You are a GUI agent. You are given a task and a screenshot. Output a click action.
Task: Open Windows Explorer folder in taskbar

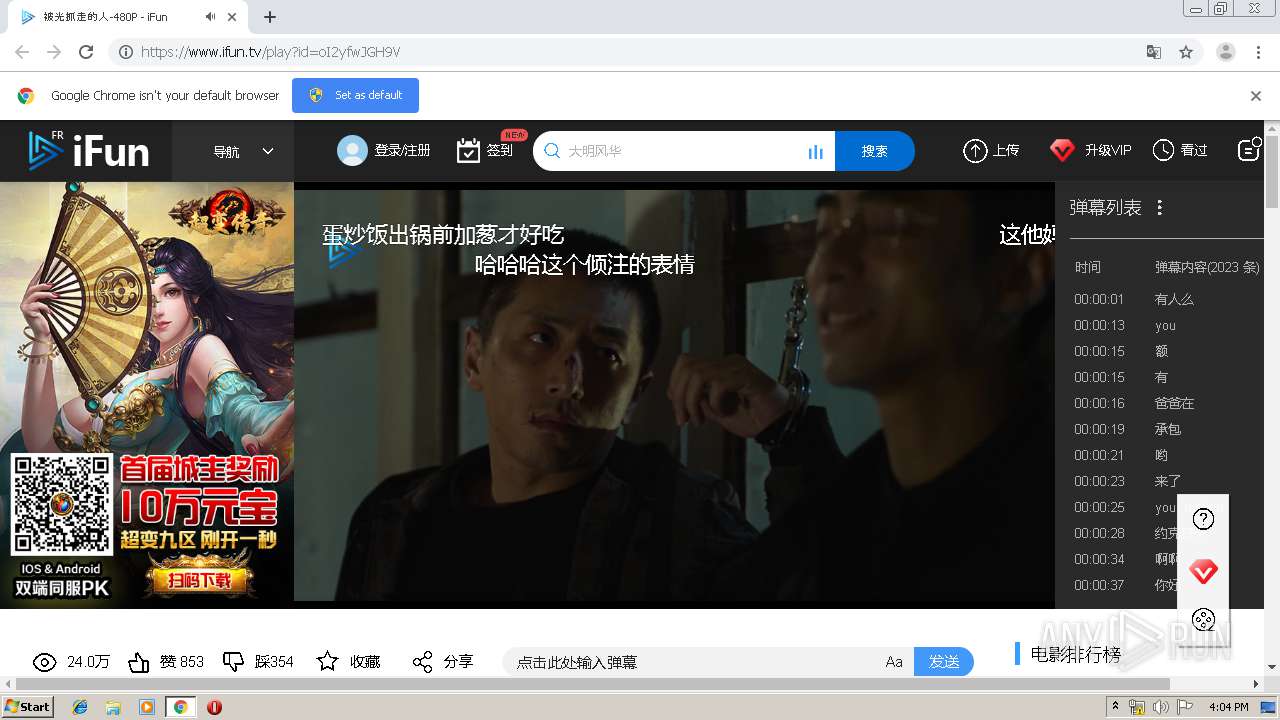click(113, 707)
